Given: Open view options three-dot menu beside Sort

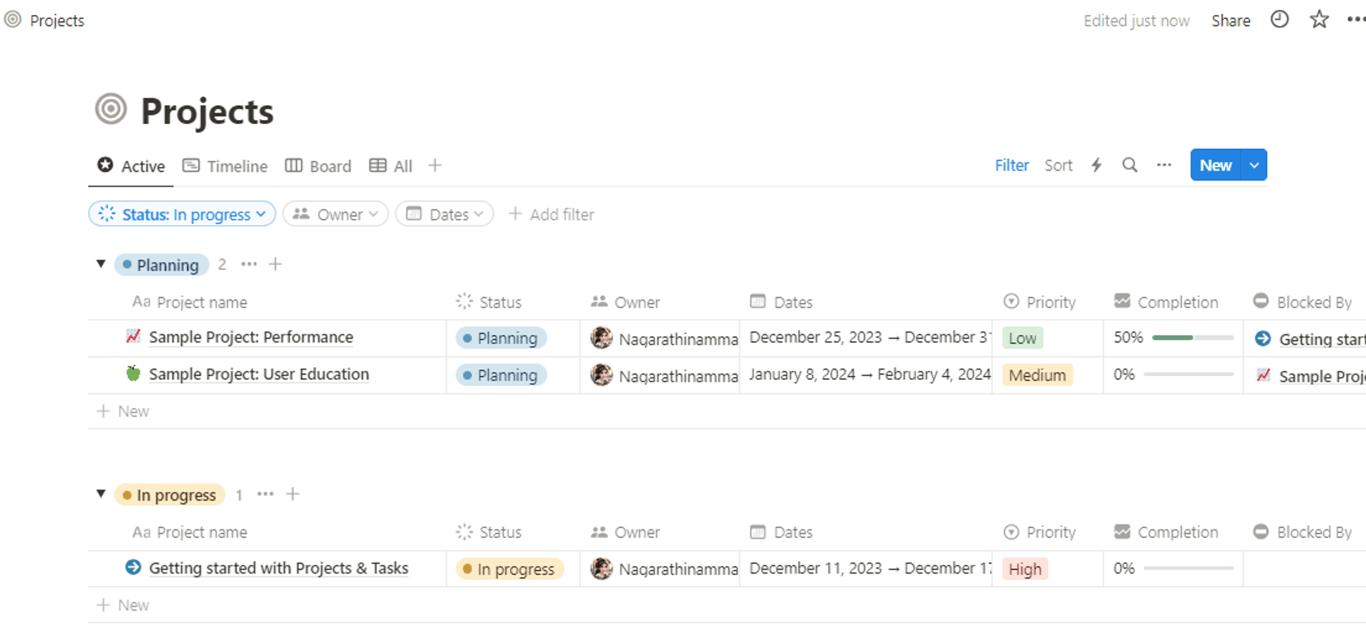Looking at the screenshot, I should [1164, 166].
